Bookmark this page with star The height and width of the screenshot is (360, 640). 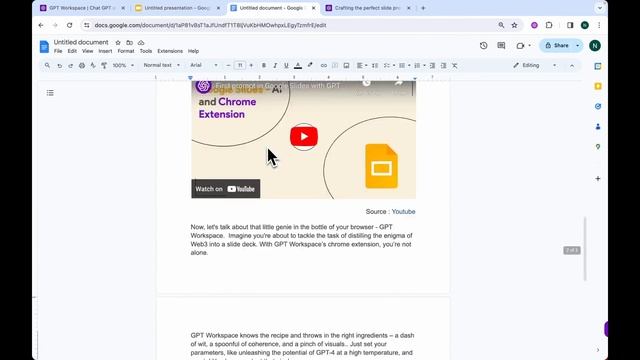(514, 25)
